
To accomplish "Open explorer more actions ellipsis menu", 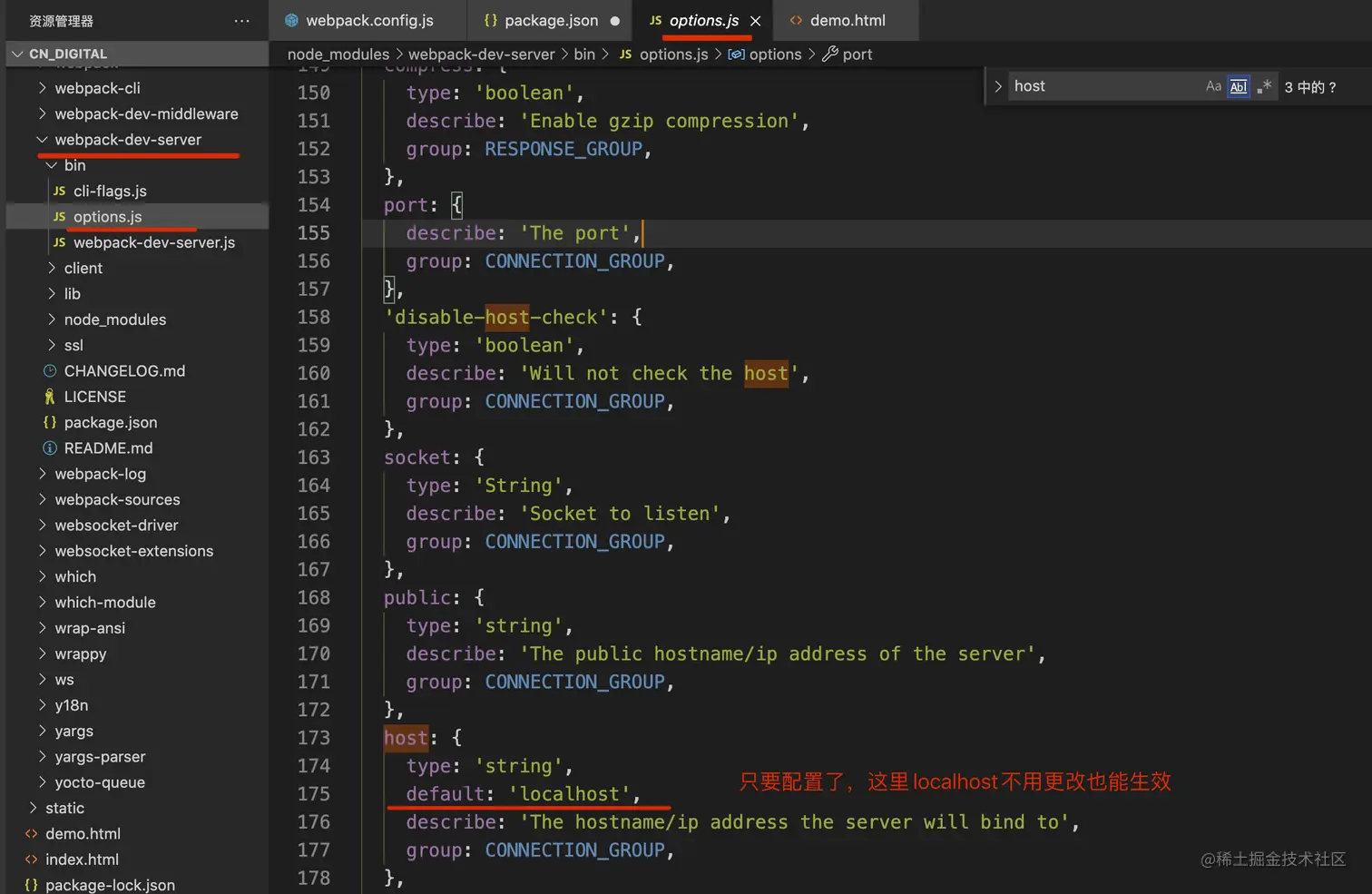I will pos(241,21).
